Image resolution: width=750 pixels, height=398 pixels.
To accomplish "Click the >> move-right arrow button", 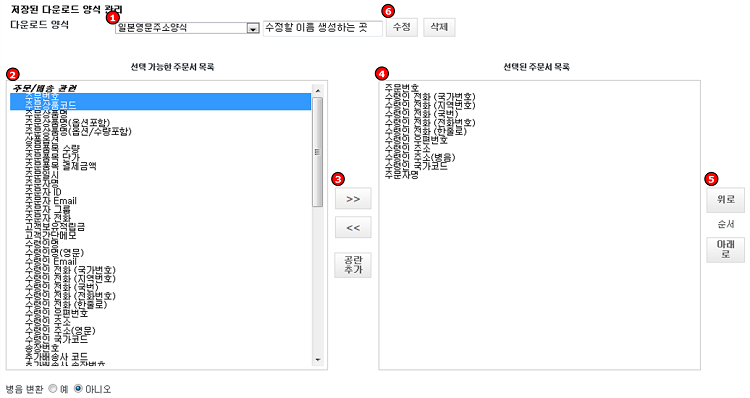I will [x=353, y=199].
